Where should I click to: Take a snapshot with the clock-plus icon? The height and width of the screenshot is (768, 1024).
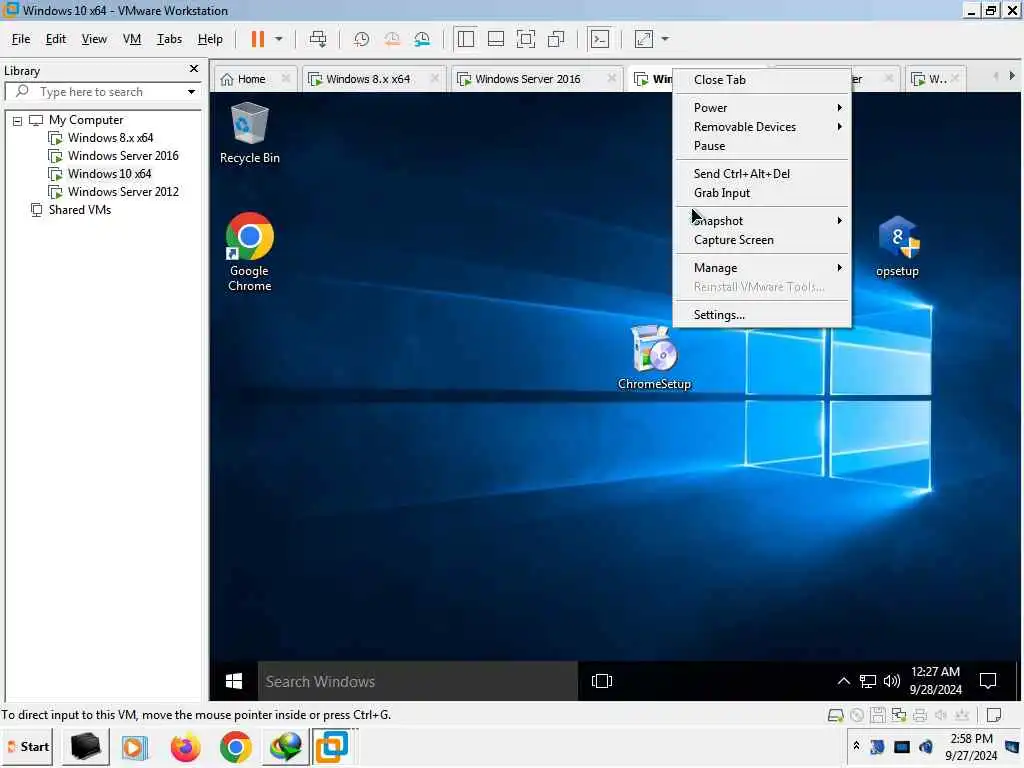pos(361,39)
